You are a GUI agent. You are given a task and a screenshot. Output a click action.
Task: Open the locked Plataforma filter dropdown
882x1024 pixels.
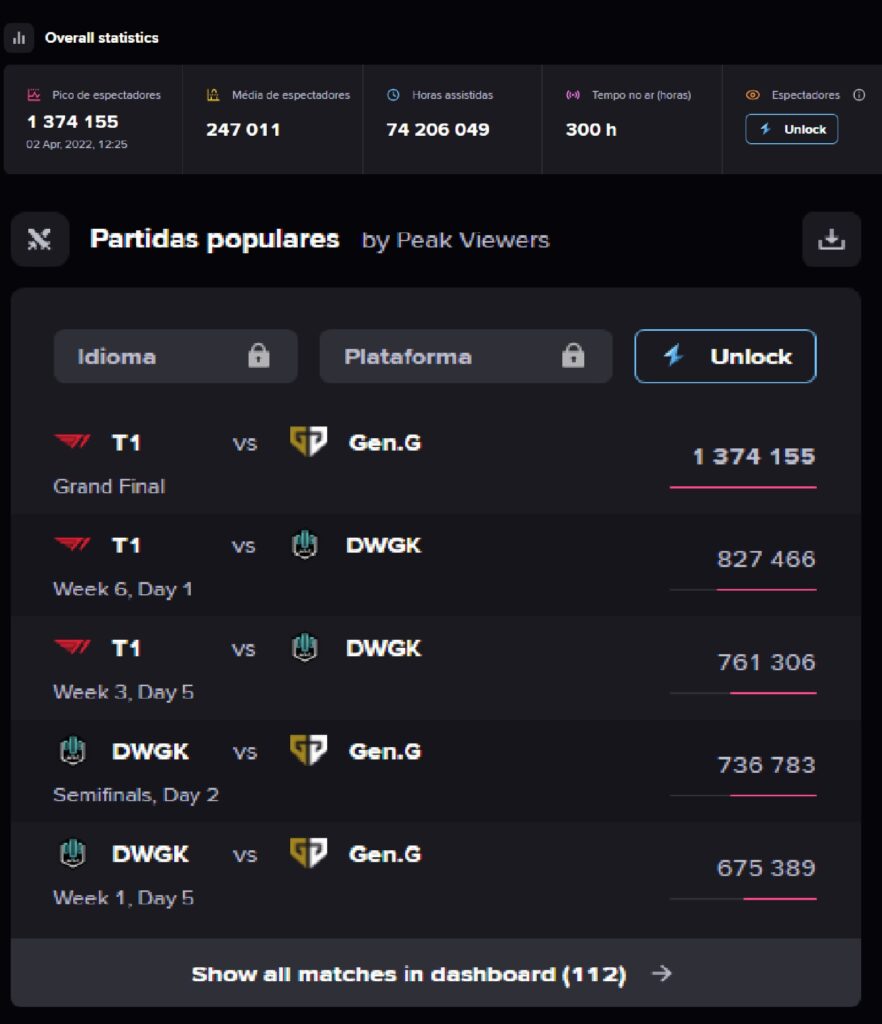465,357
